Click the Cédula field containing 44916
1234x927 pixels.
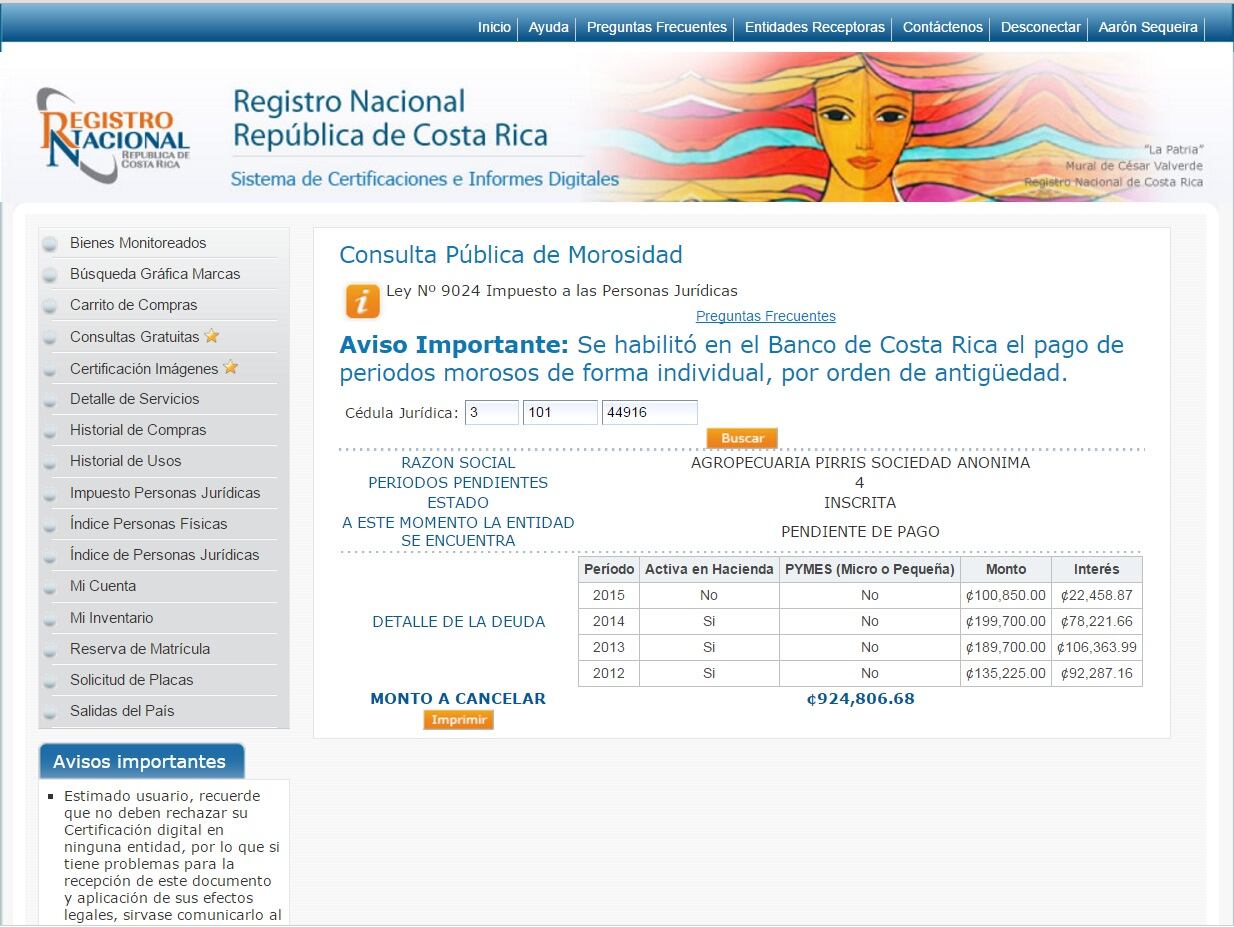point(649,412)
